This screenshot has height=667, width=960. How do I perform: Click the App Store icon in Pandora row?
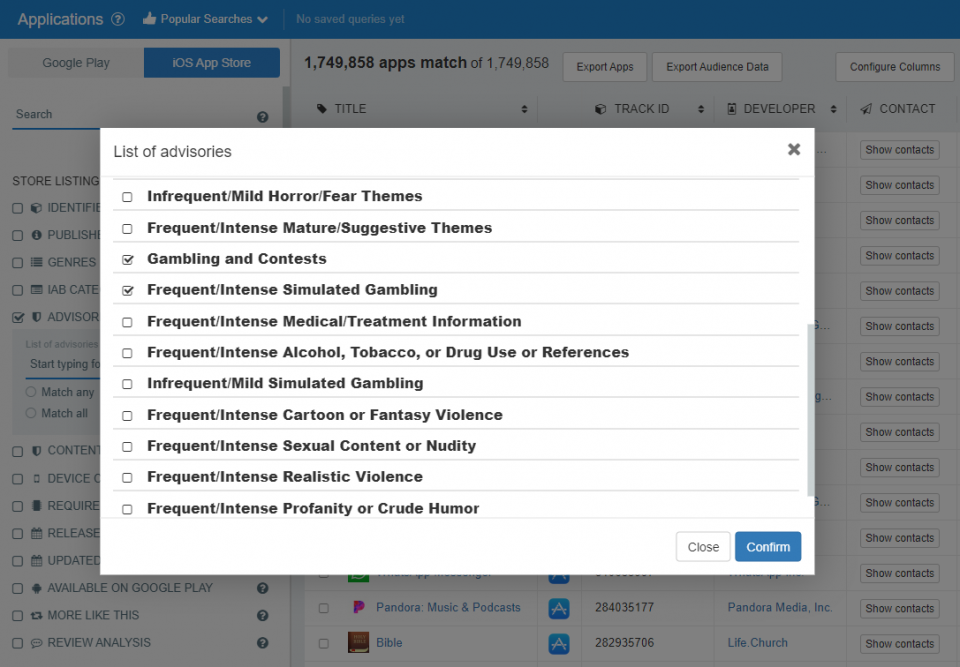[559, 608]
